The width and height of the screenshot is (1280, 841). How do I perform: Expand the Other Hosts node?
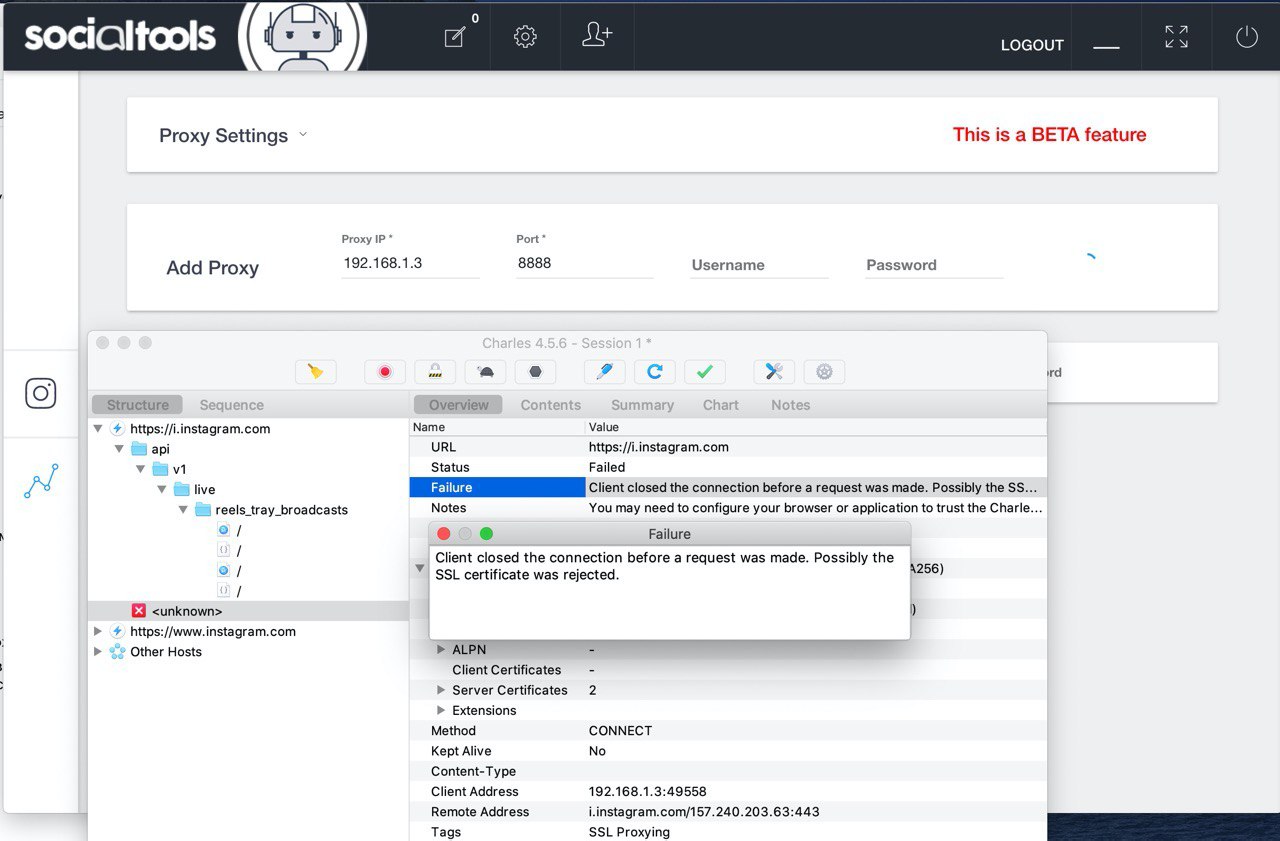(x=98, y=652)
